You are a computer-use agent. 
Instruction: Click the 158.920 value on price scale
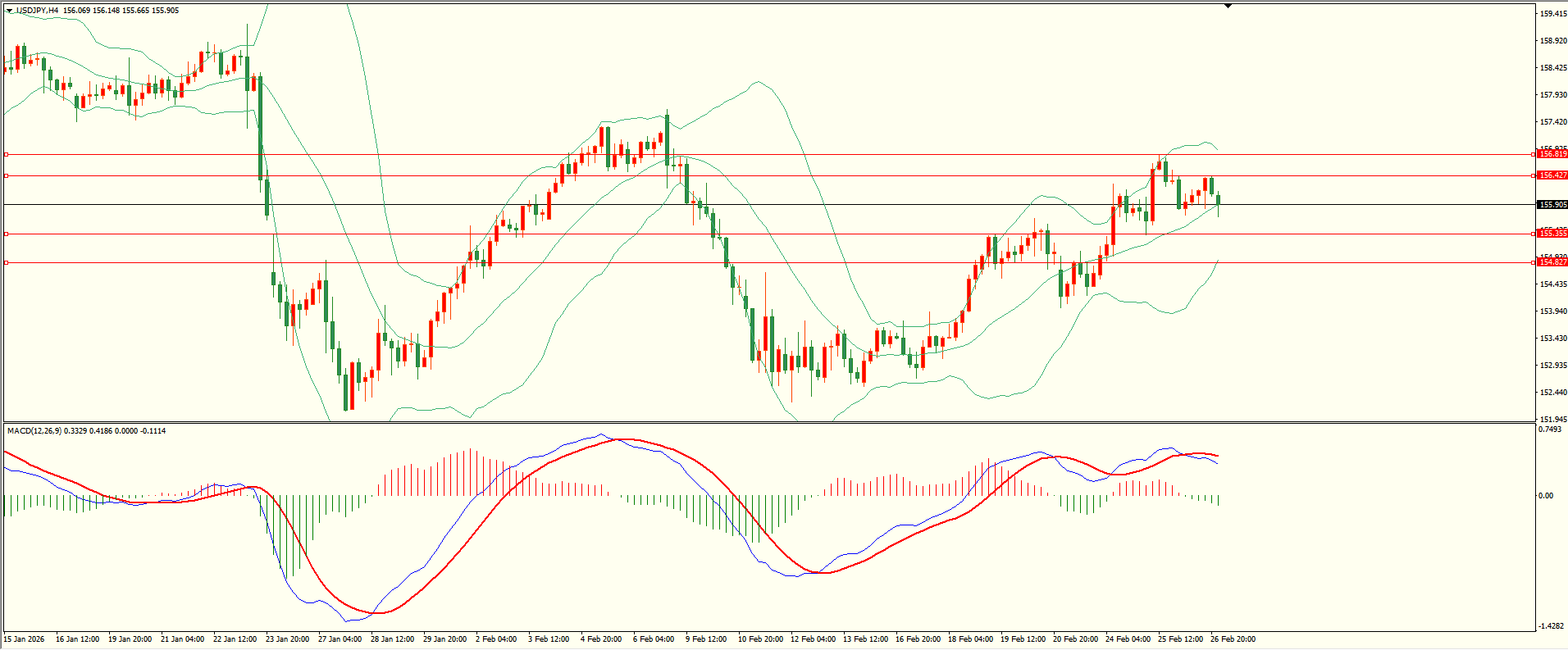pos(1552,40)
